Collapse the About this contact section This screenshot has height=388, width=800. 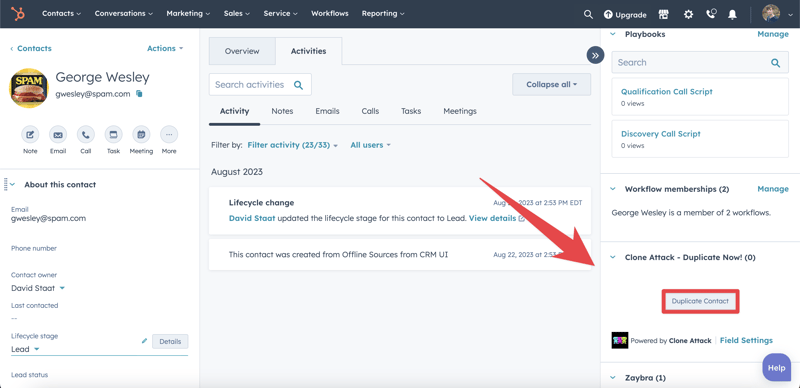coord(13,185)
